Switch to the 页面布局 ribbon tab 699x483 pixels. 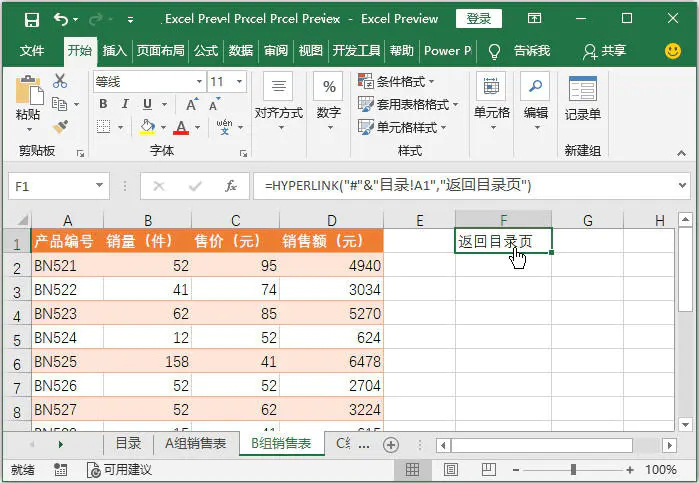160,51
